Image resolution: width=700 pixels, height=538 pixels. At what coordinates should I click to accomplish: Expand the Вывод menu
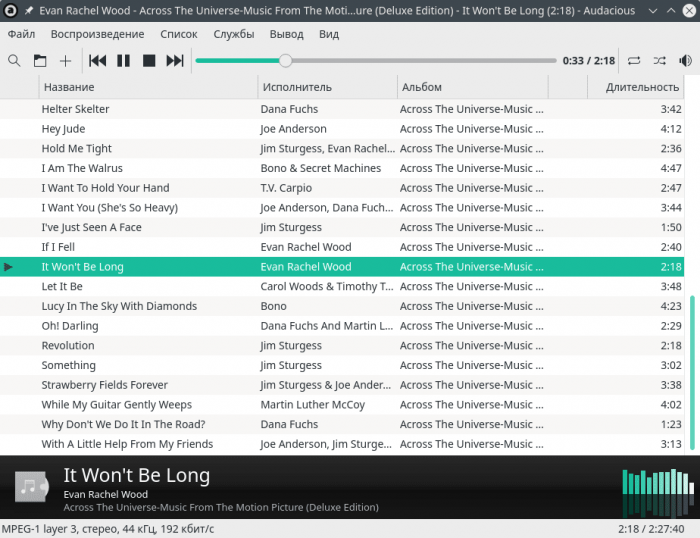pyautogui.click(x=287, y=34)
